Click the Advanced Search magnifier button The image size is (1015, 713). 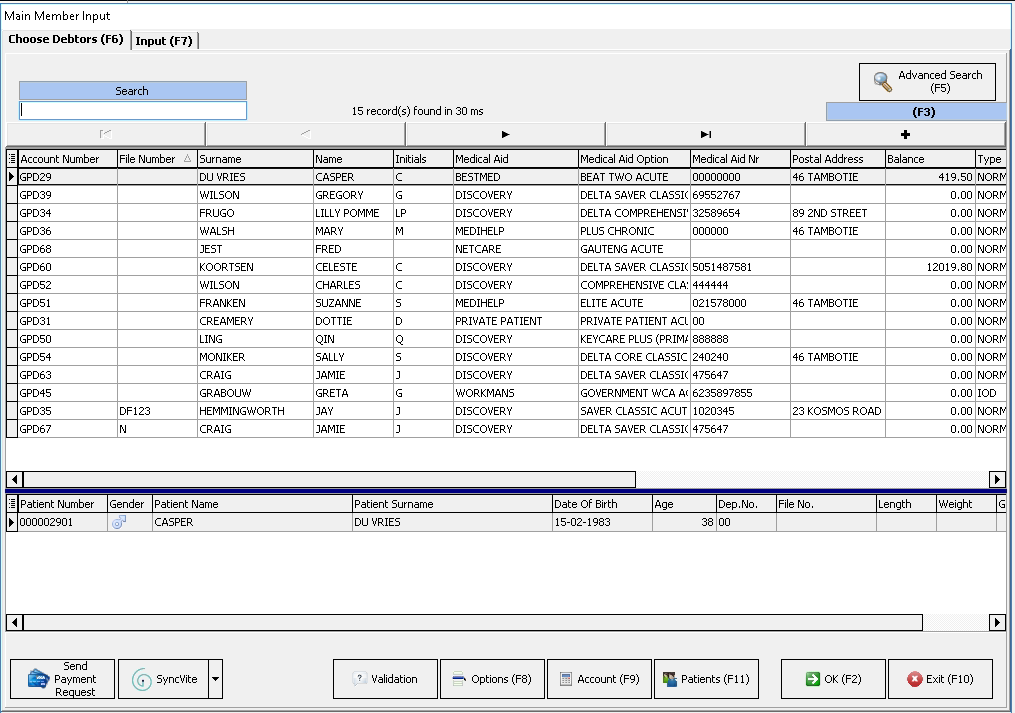pos(926,82)
